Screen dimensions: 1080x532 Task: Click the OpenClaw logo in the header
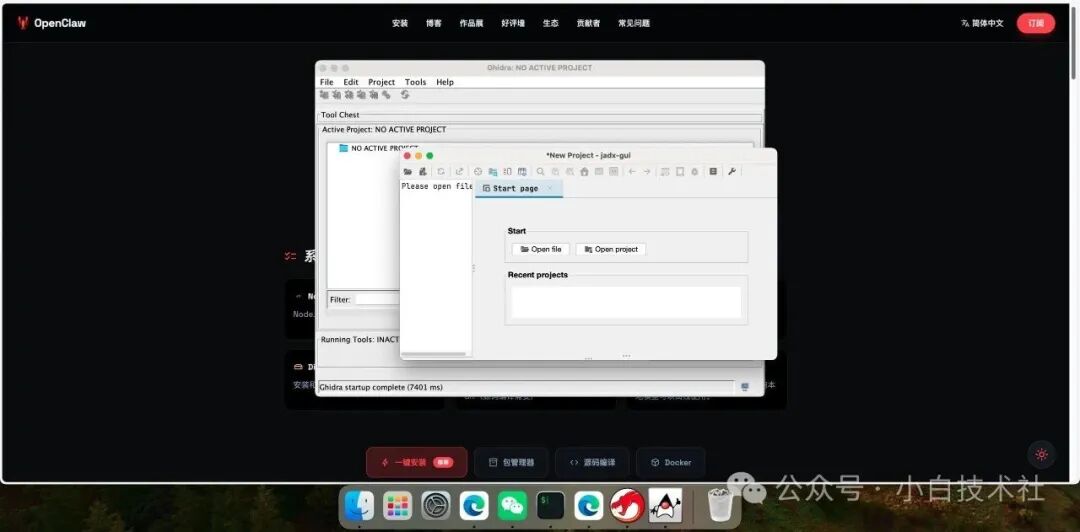click(52, 23)
